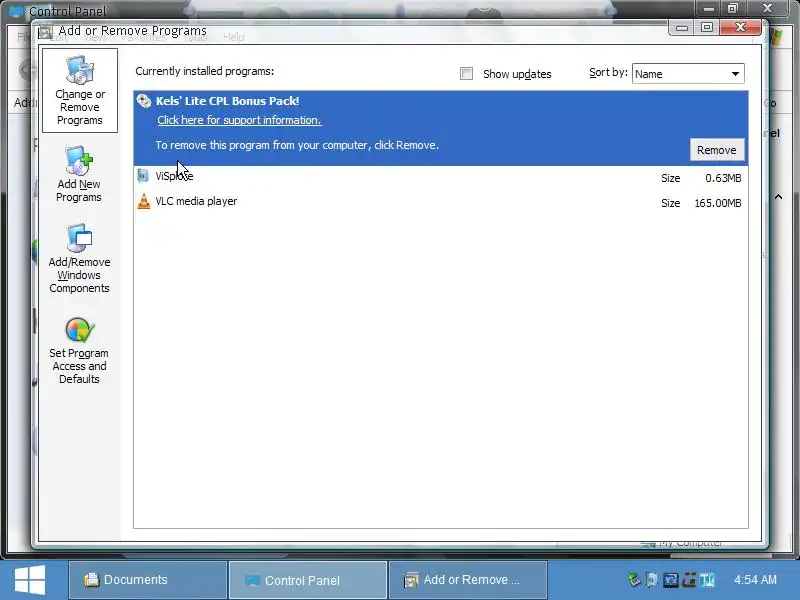Open Add/Remove Windows Components

(79, 259)
